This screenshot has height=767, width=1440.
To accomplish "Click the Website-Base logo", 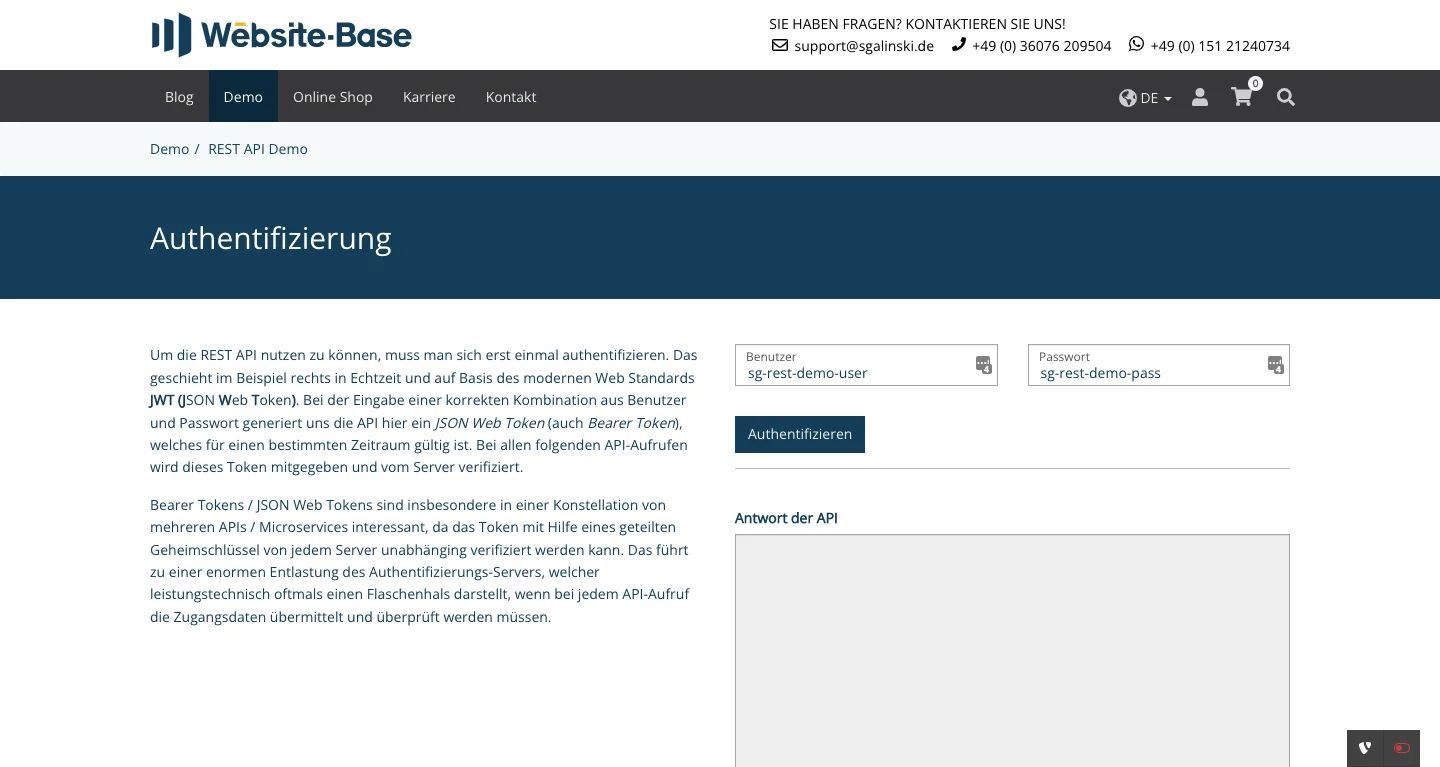I will coord(281,35).
